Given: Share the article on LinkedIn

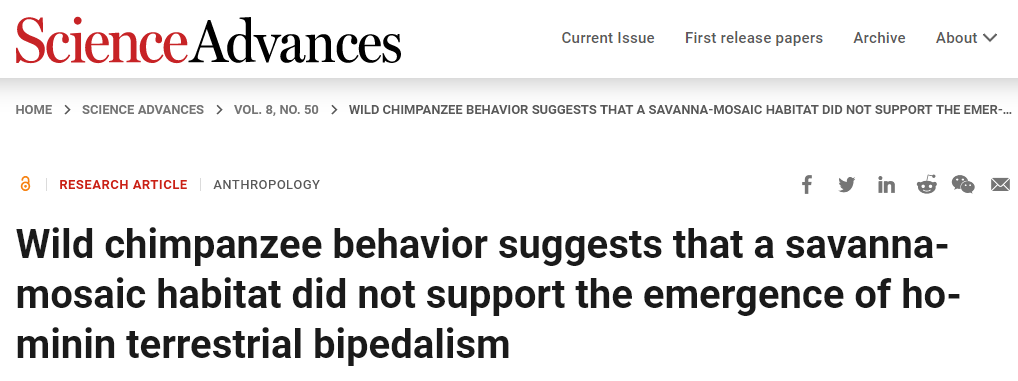Looking at the screenshot, I should [886, 185].
